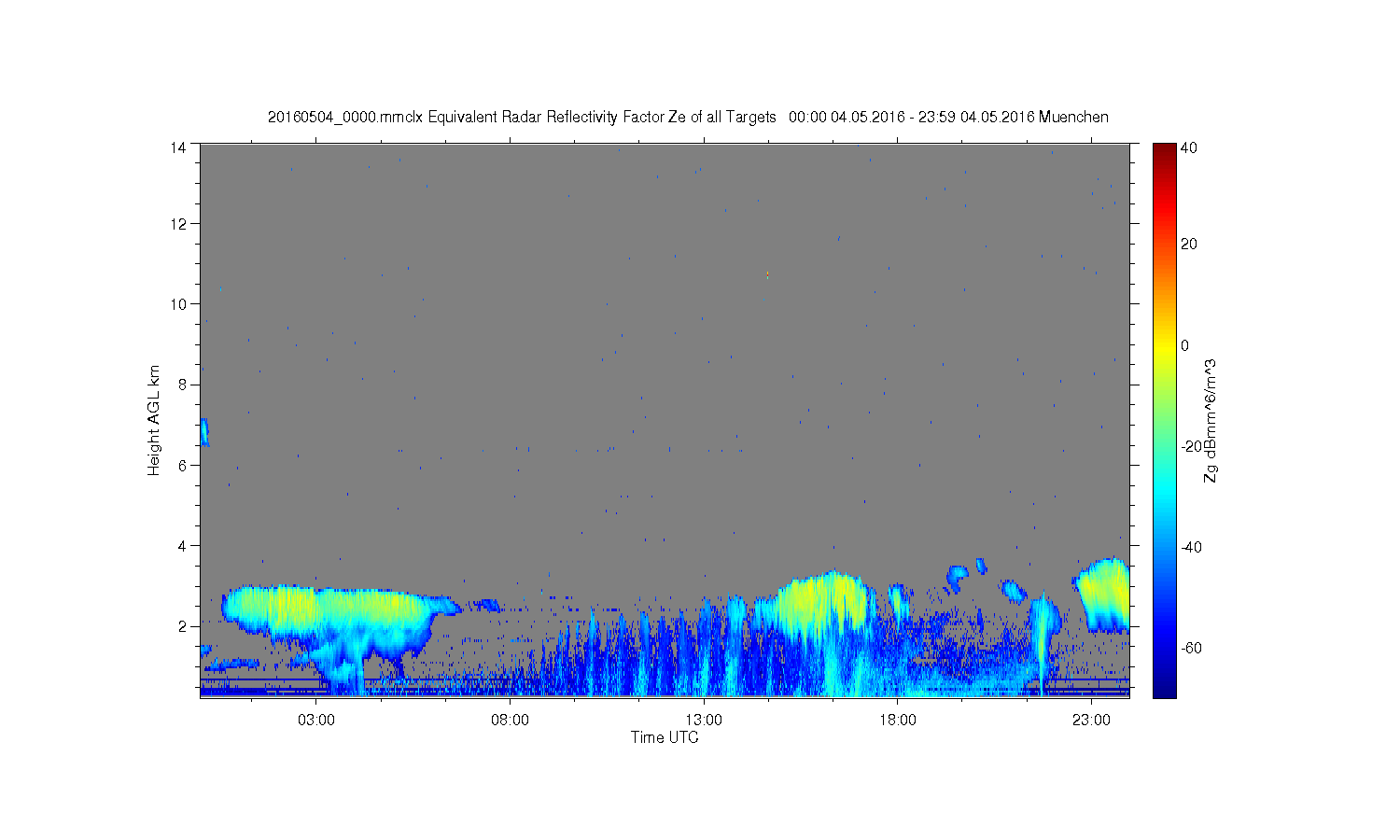Click the '08:00' time tick label

click(510, 720)
